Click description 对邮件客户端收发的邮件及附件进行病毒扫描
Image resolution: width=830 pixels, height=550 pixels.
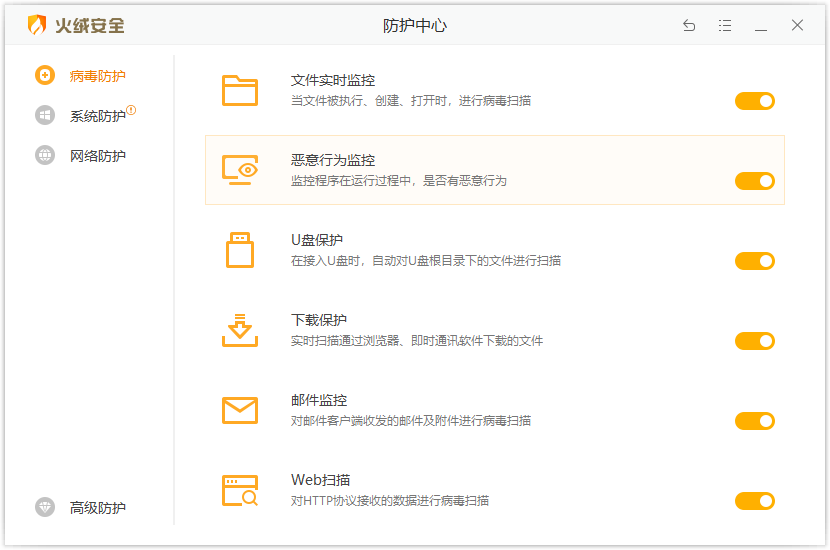click(411, 420)
